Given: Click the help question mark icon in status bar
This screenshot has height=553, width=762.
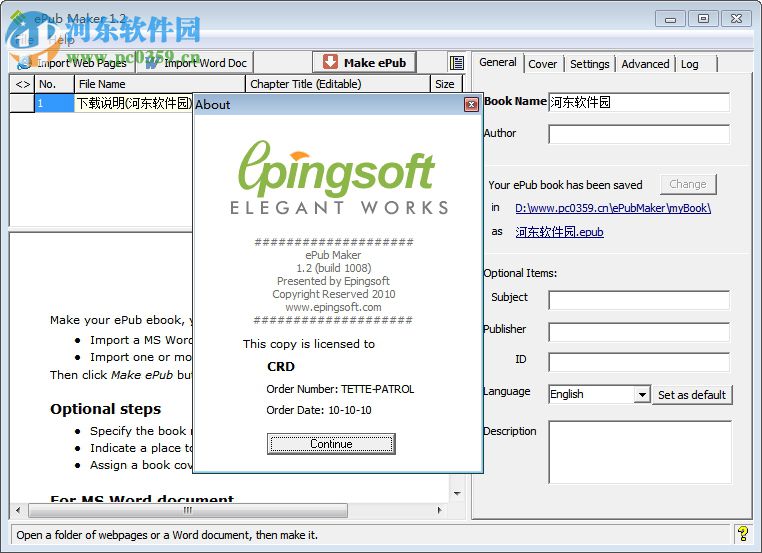Looking at the screenshot, I should (x=742, y=534).
